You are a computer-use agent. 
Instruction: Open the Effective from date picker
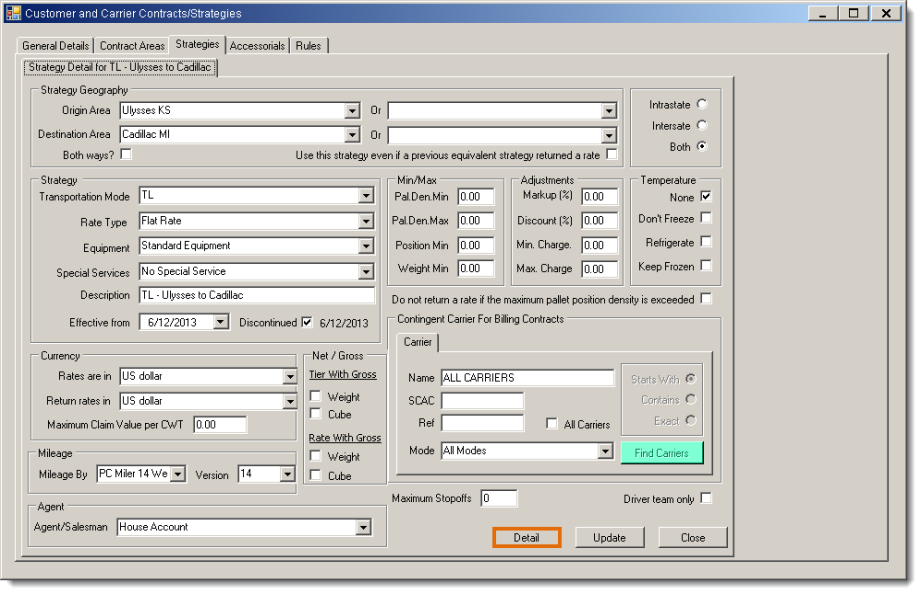tap(220, 322)
